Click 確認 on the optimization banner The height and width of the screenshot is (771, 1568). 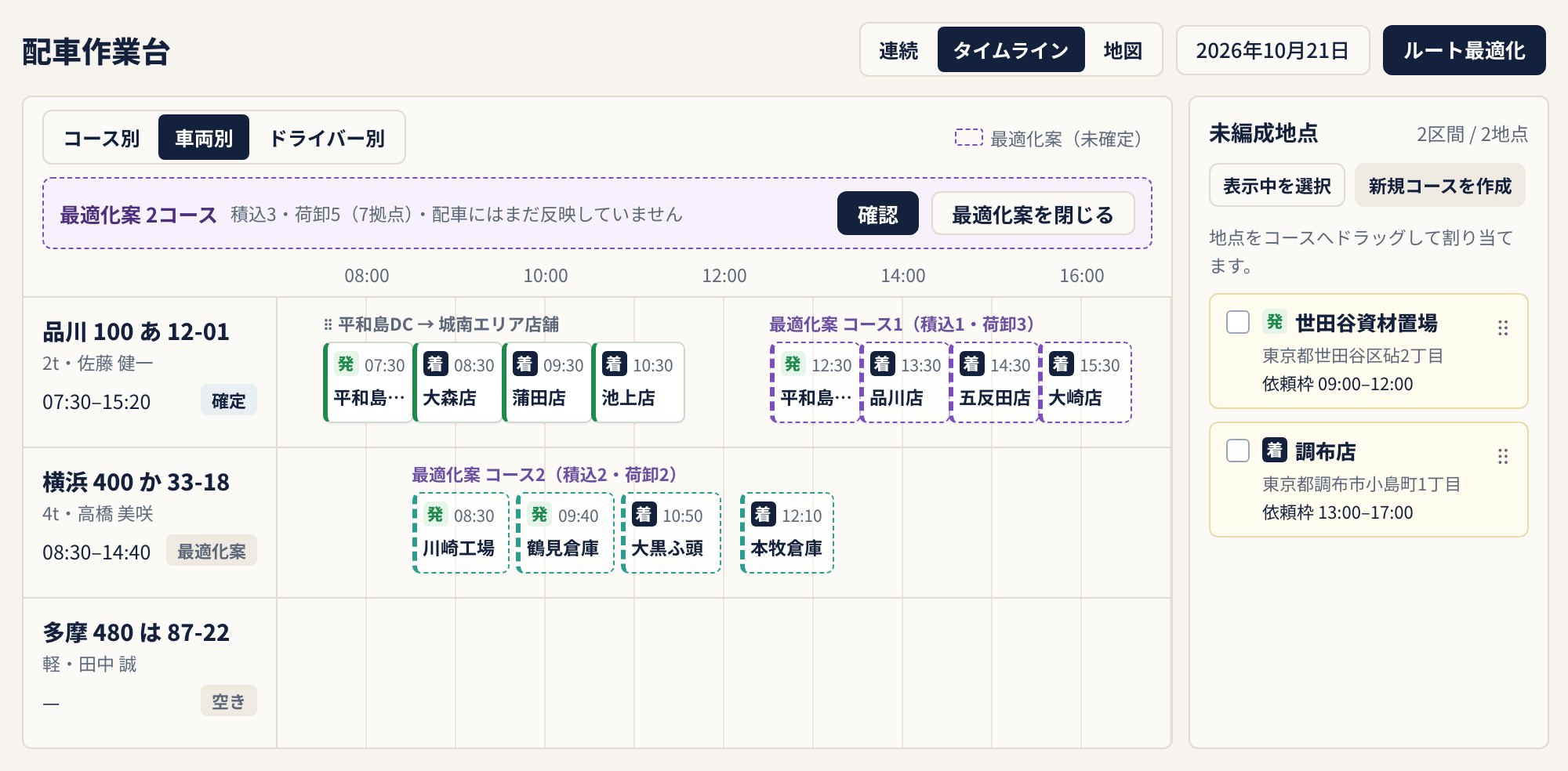[x=877, y=214]
